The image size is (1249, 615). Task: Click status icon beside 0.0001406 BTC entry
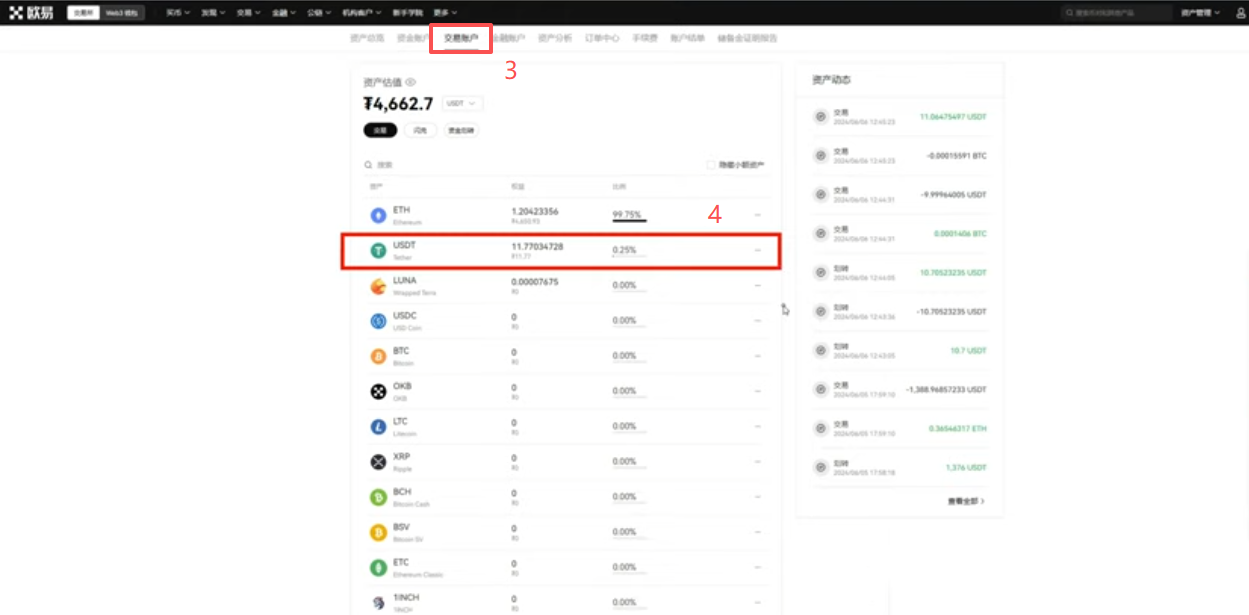coord(821,233)
